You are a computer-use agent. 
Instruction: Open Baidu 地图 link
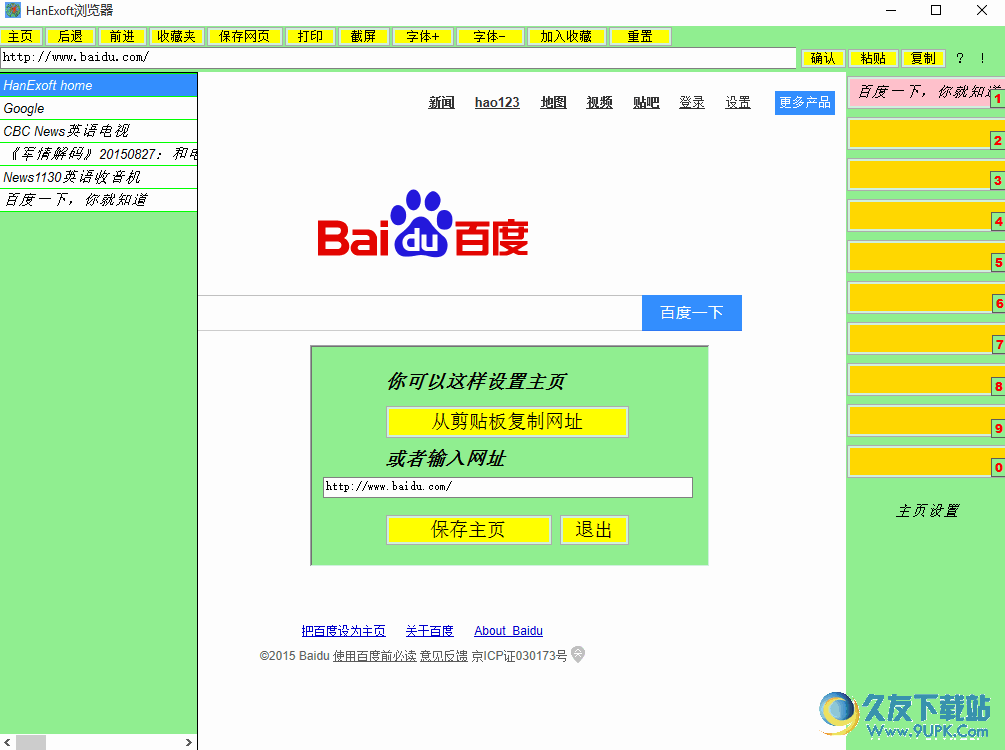553,103
